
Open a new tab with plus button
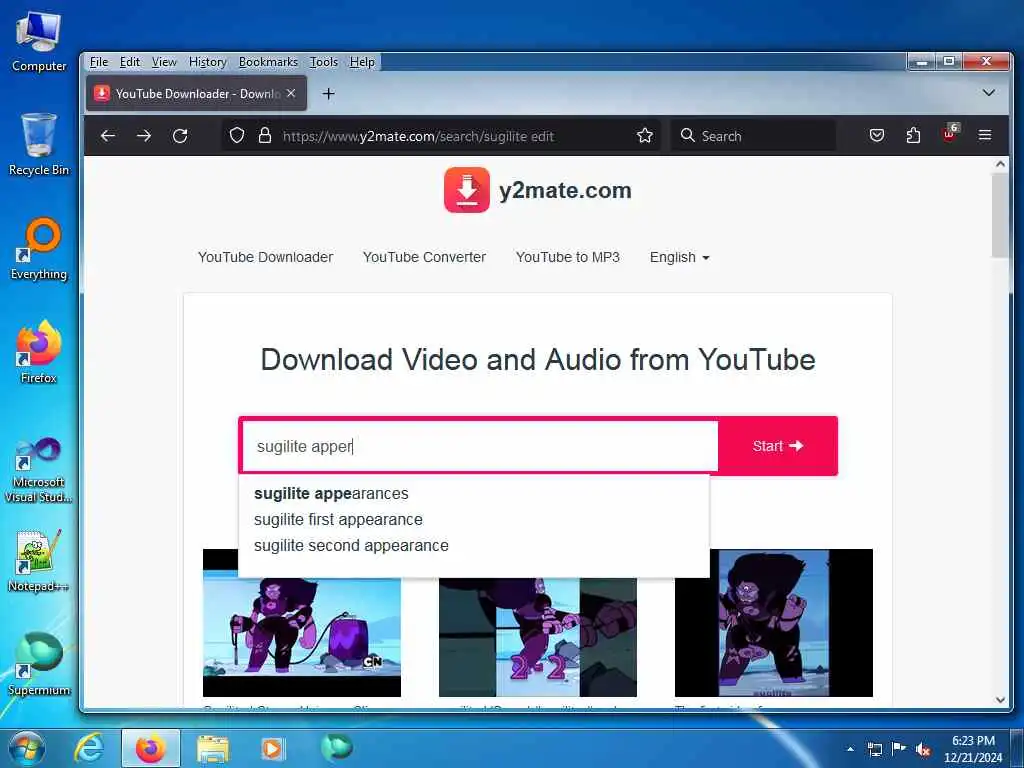(x=328, y=94)
